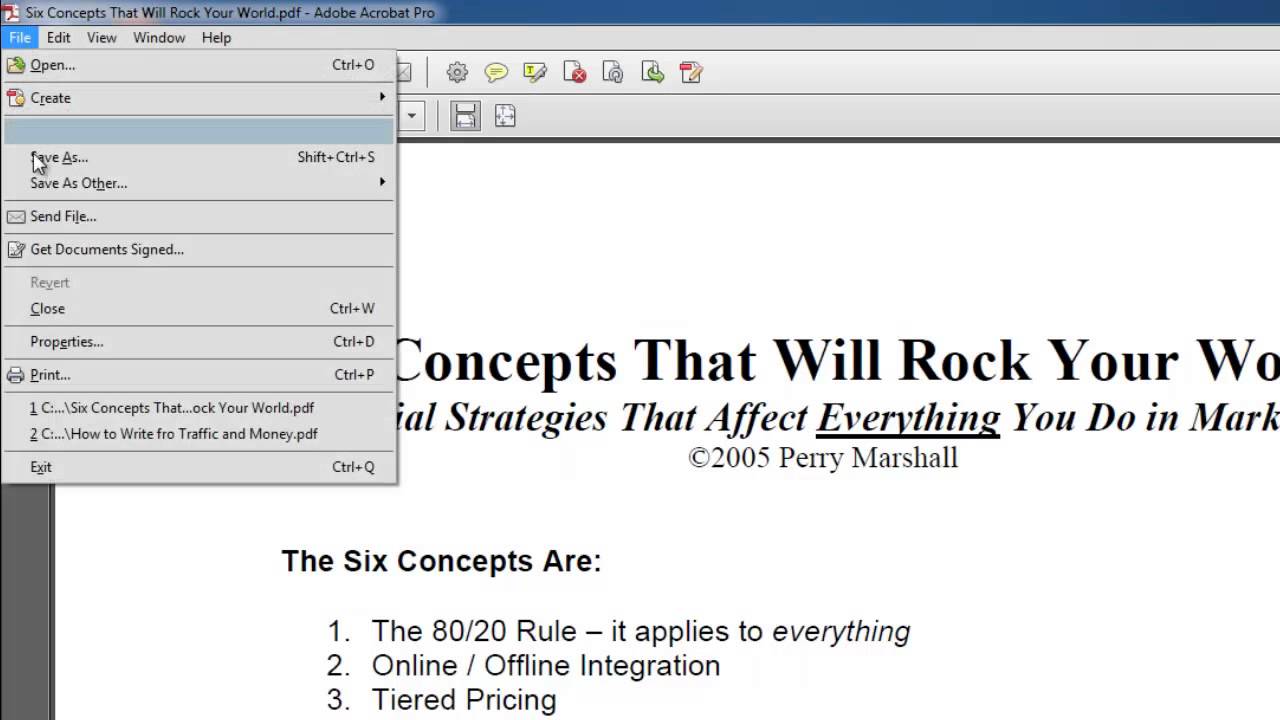Click the page icon with green arrow
Image resolution: width=1280 pixels, height=720 pixels.
pyautogui.click(x=652, y=72)
